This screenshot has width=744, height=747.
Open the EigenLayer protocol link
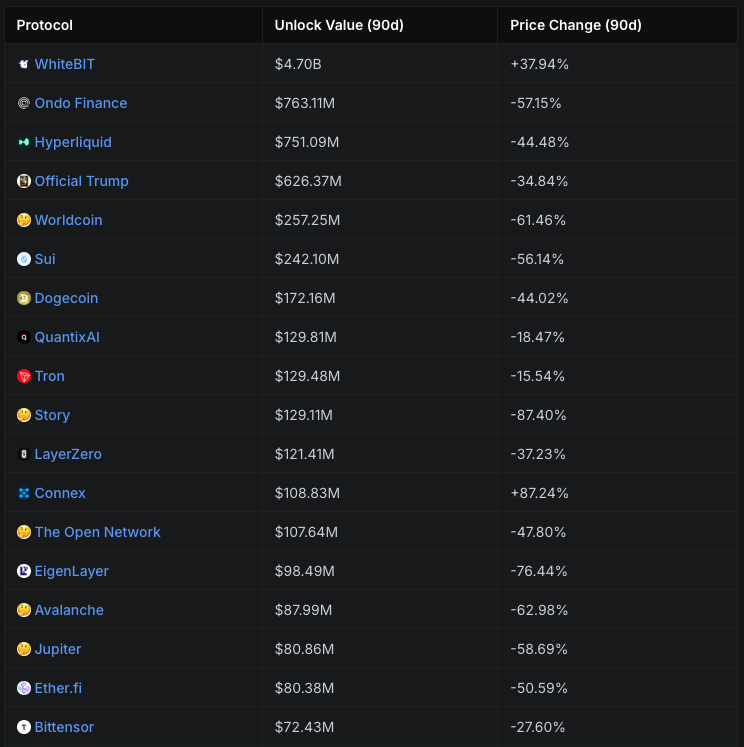point(72,571)
